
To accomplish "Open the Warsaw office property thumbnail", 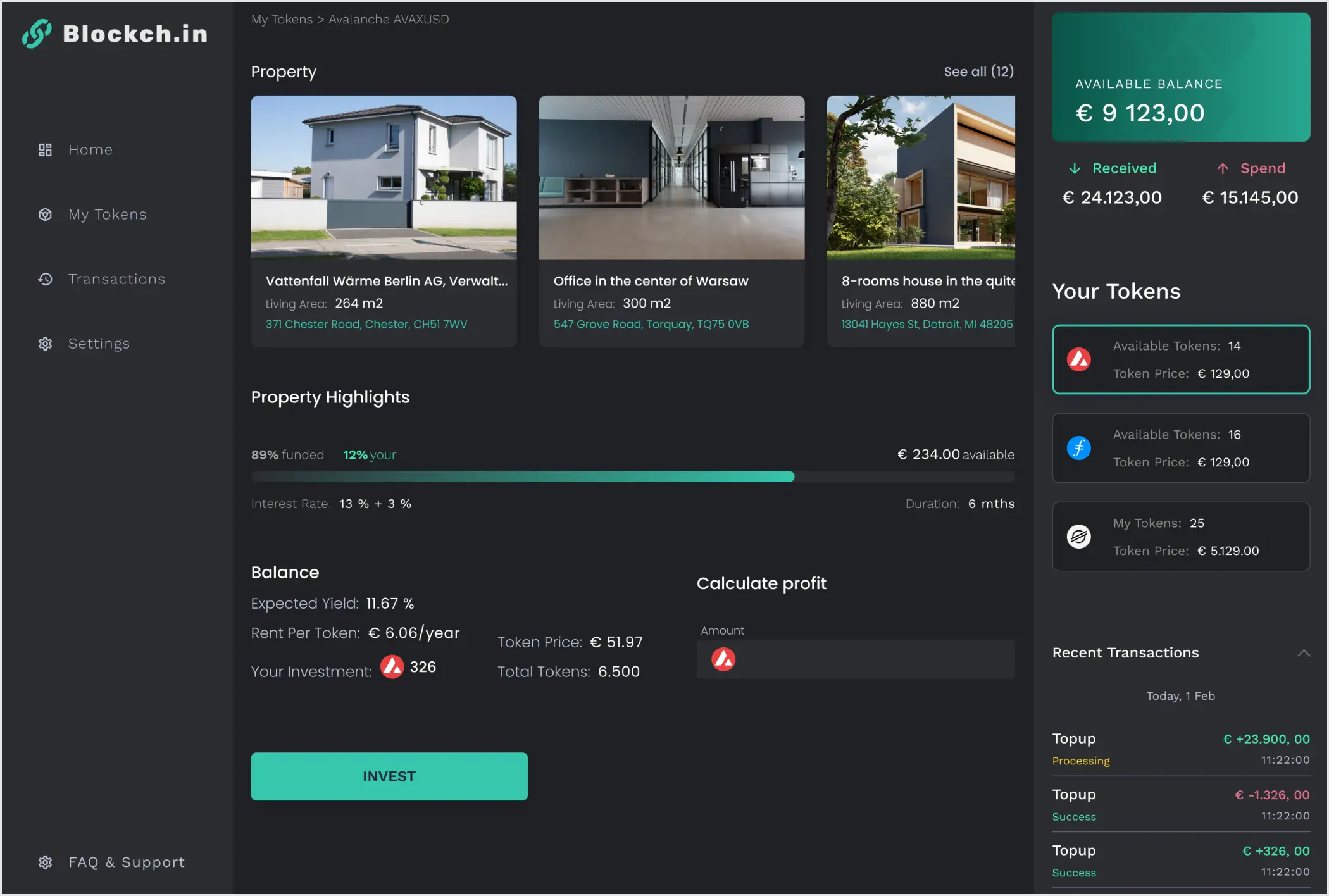I will [x=671, y=178].
